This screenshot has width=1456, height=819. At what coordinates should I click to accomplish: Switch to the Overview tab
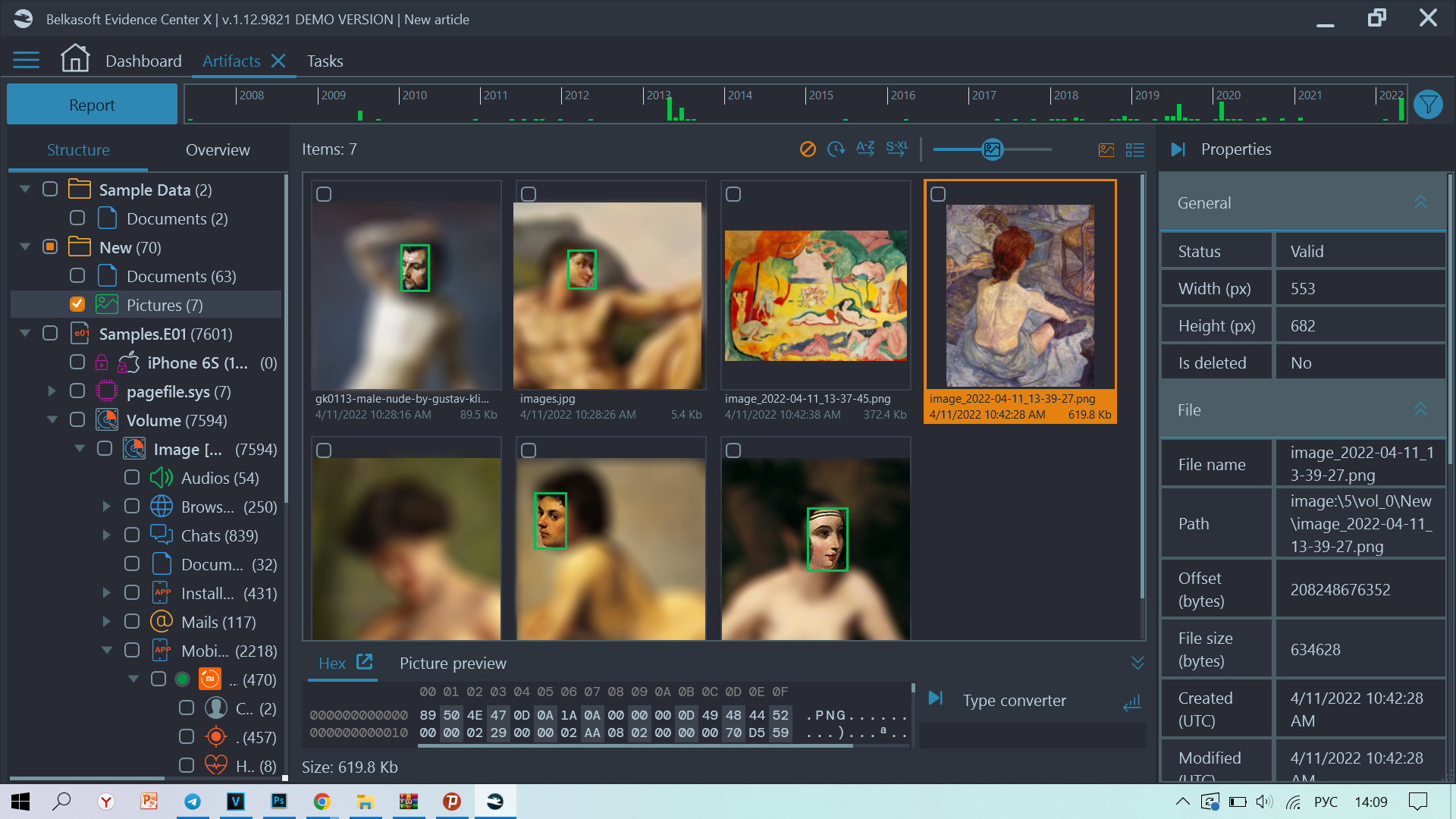[x=218, y=150]
